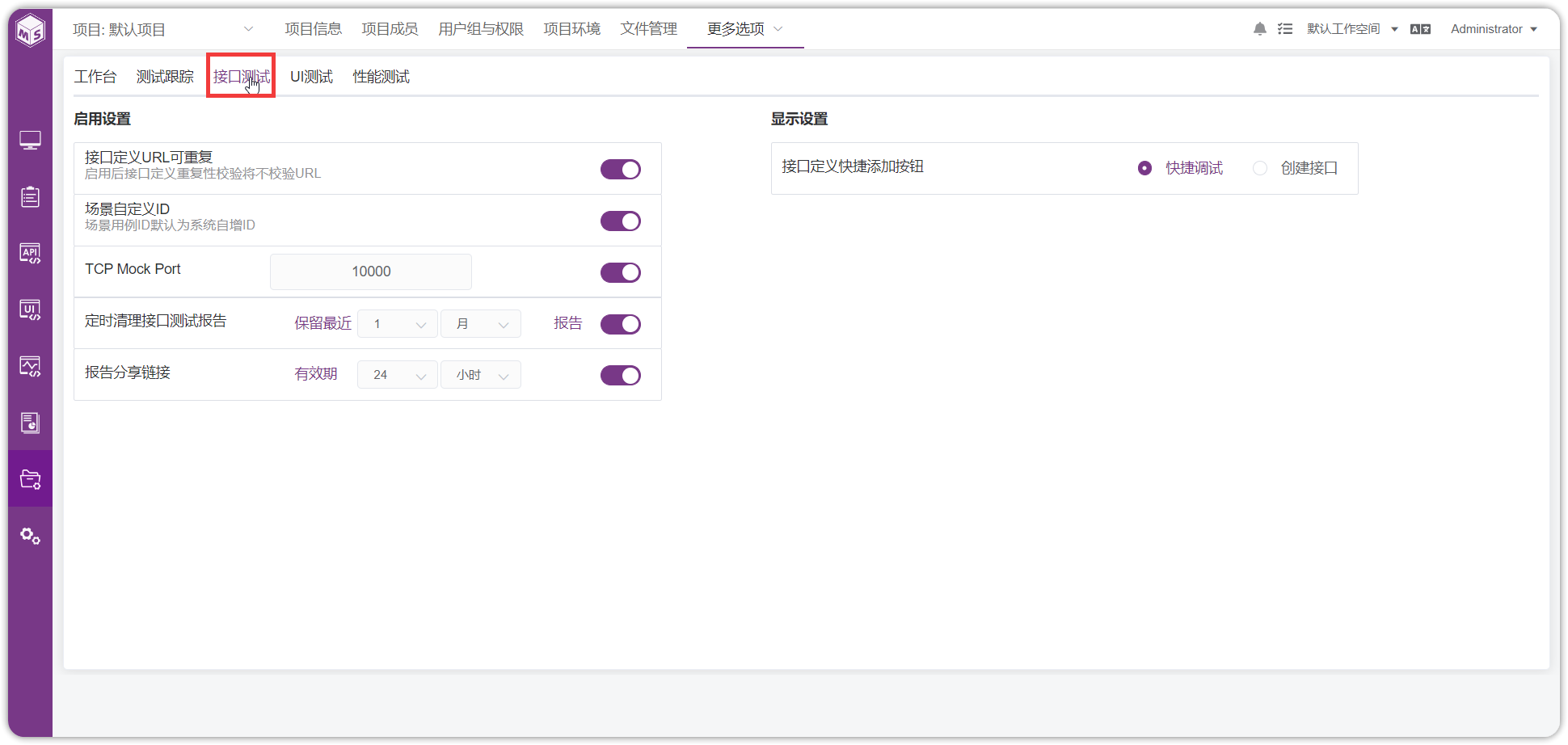Open report retention number dropdown showing 1

398,324
